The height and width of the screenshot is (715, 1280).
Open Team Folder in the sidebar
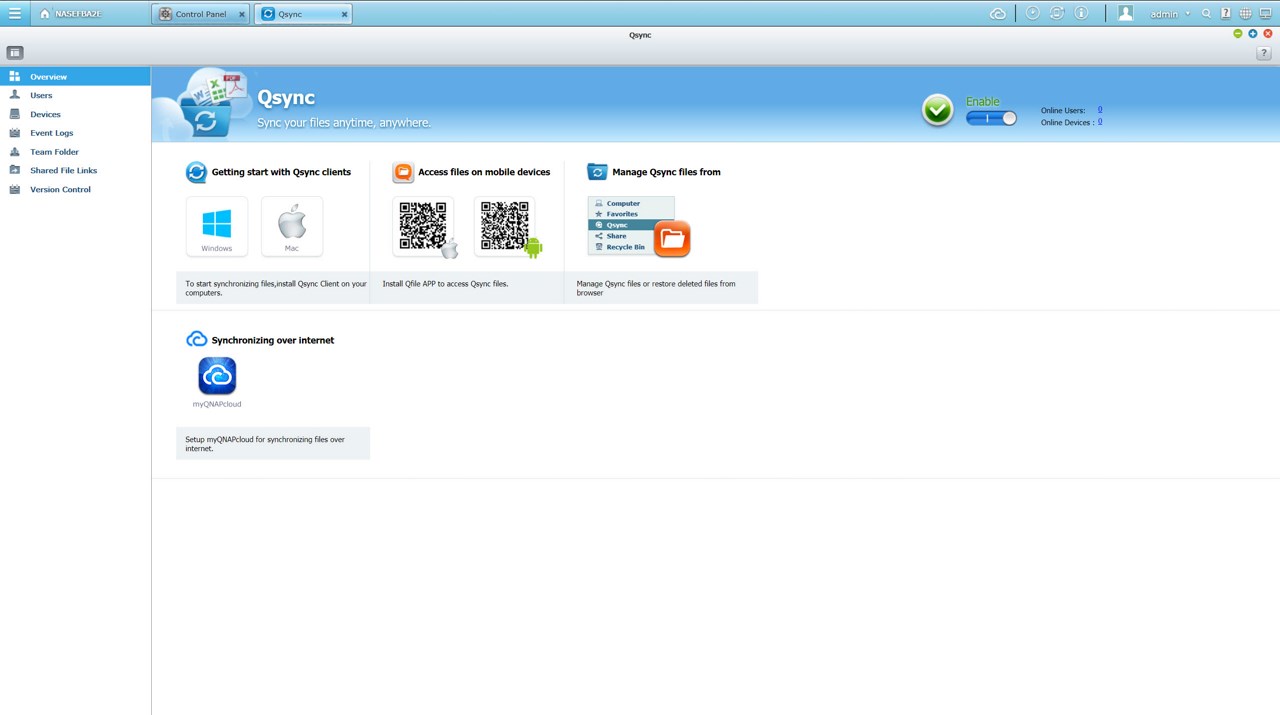(x=75, y=152)
